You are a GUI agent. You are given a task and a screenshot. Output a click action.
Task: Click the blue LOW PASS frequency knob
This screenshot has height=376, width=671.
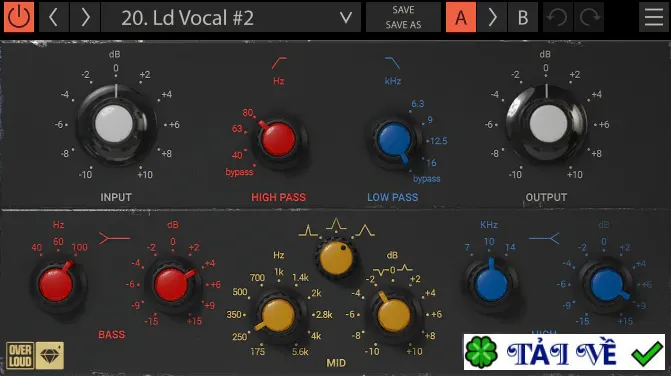[x=394, y=139]
